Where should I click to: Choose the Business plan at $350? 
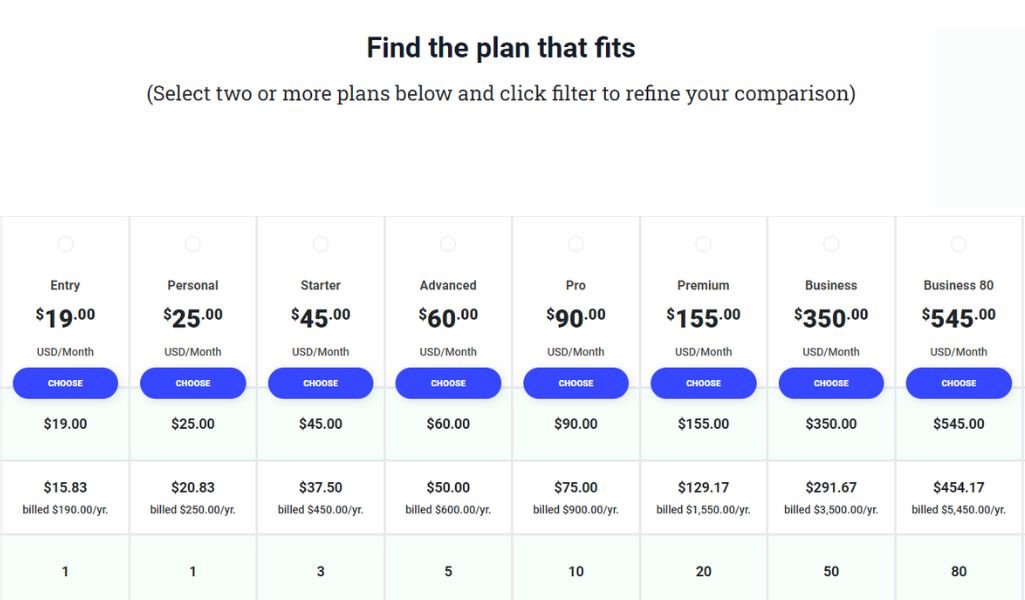[831, 383]
